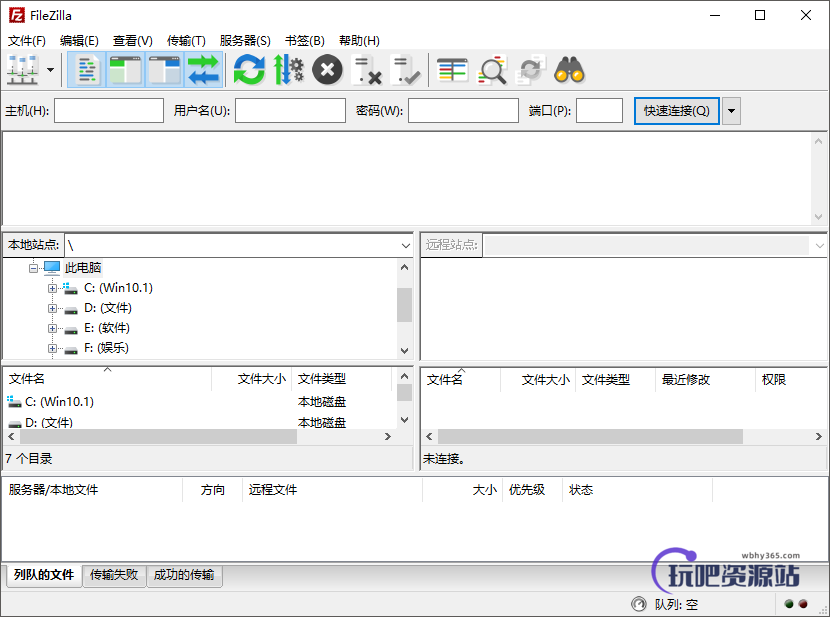Click local file list horizontal scrollbar right arrow
This screenshot has height=617, width=830.
[x=388, y=437]
